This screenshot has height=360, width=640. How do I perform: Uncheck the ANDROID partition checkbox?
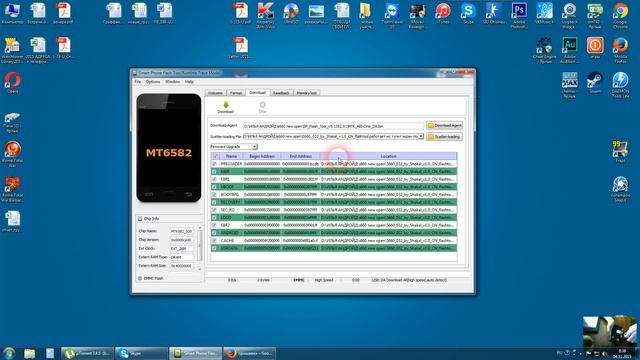click(x=214, y=233)
